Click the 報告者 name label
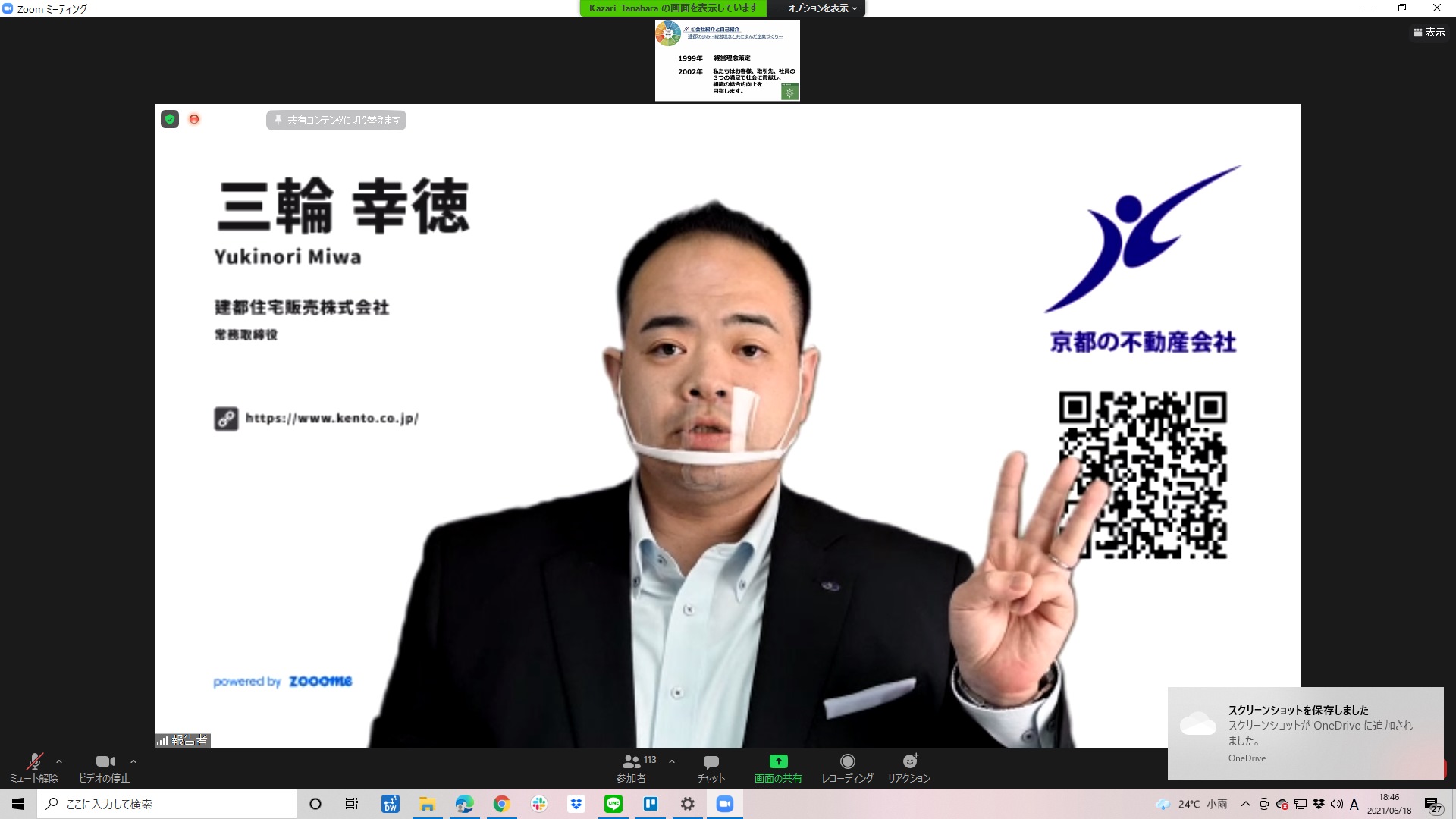Screen dimensions: 1456x819 [x=190, y=741]
